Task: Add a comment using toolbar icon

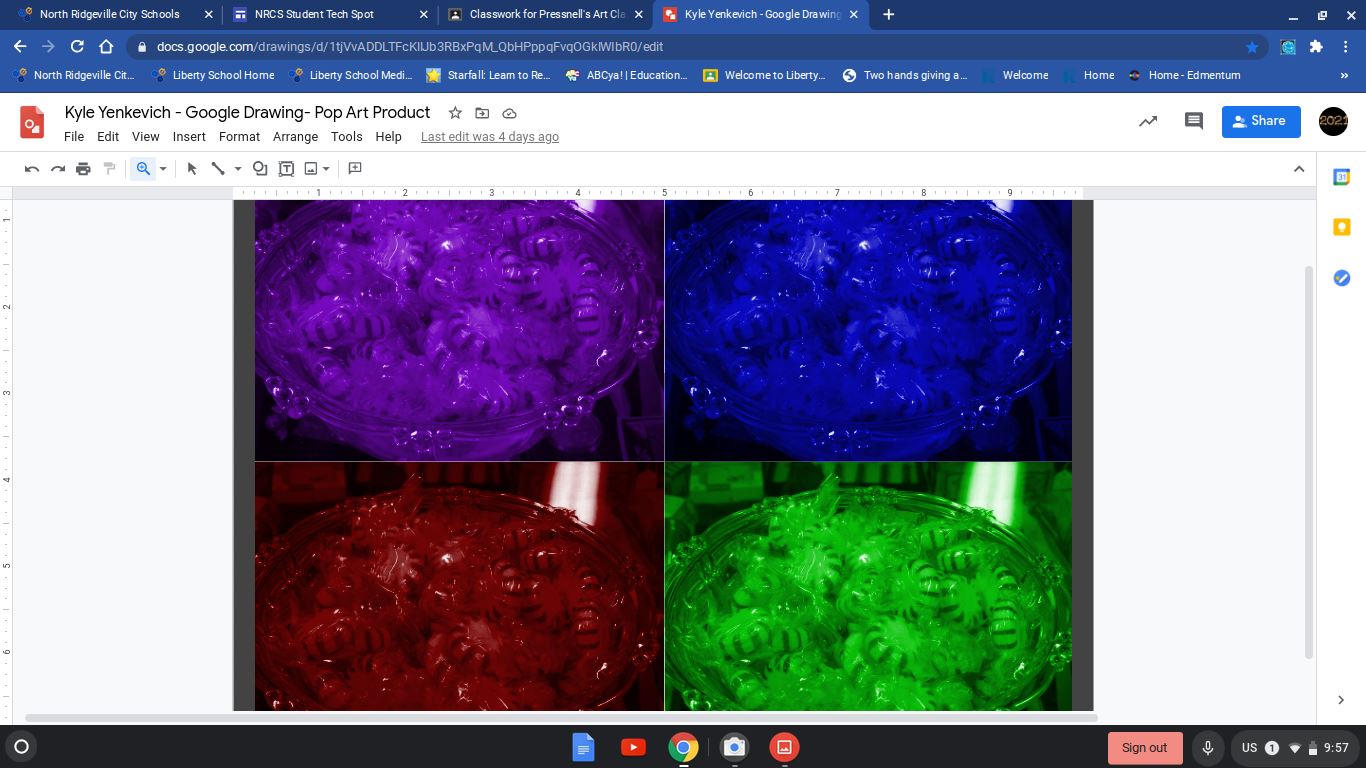Action: (354, 169)
